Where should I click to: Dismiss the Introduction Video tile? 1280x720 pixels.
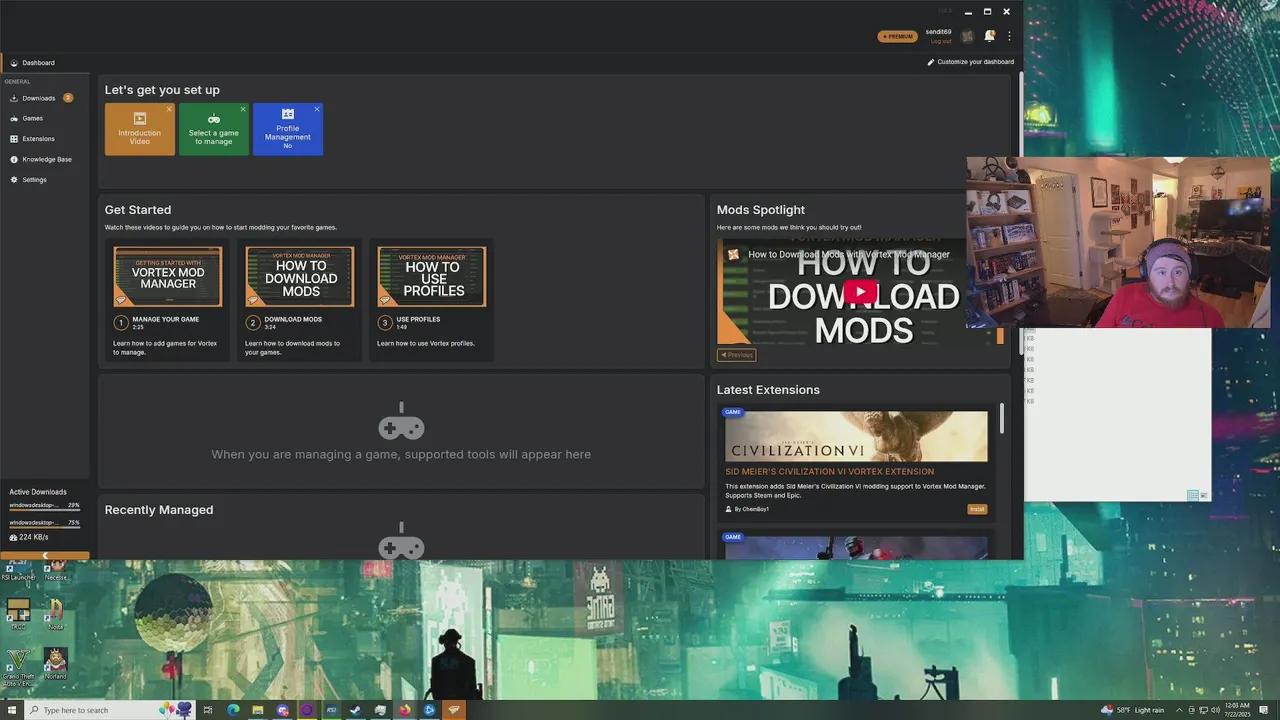pyautogui.click(x=169, y=109)
